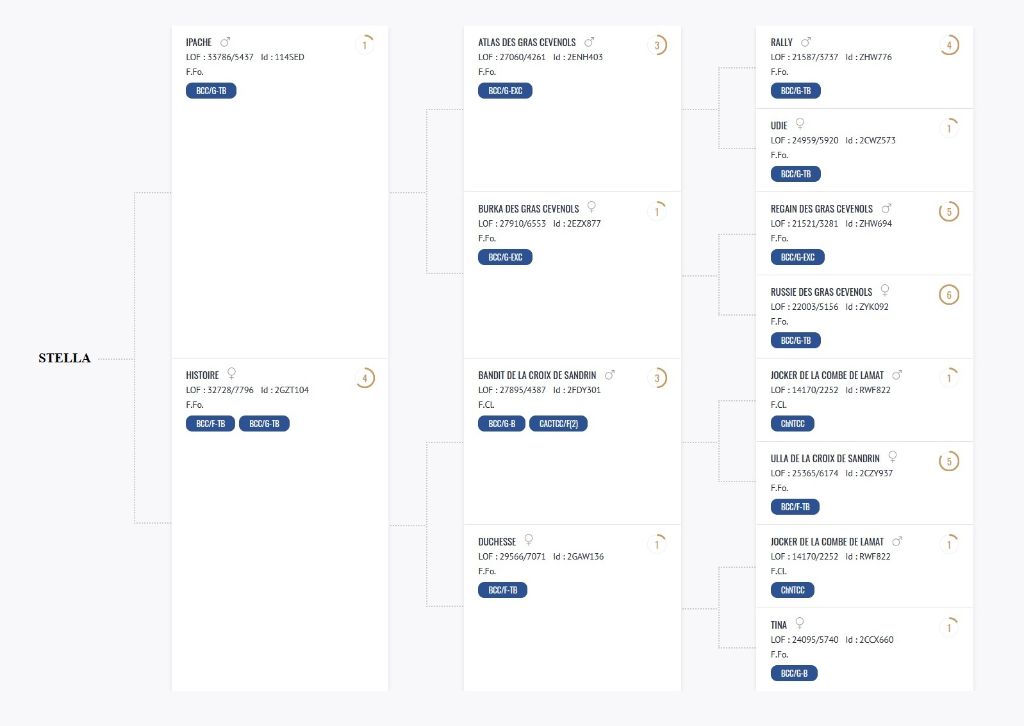
Task: Click circular badge 6 on RUSSIE DES GRAS CEVENOLS
Action: (x=949, y=295)
